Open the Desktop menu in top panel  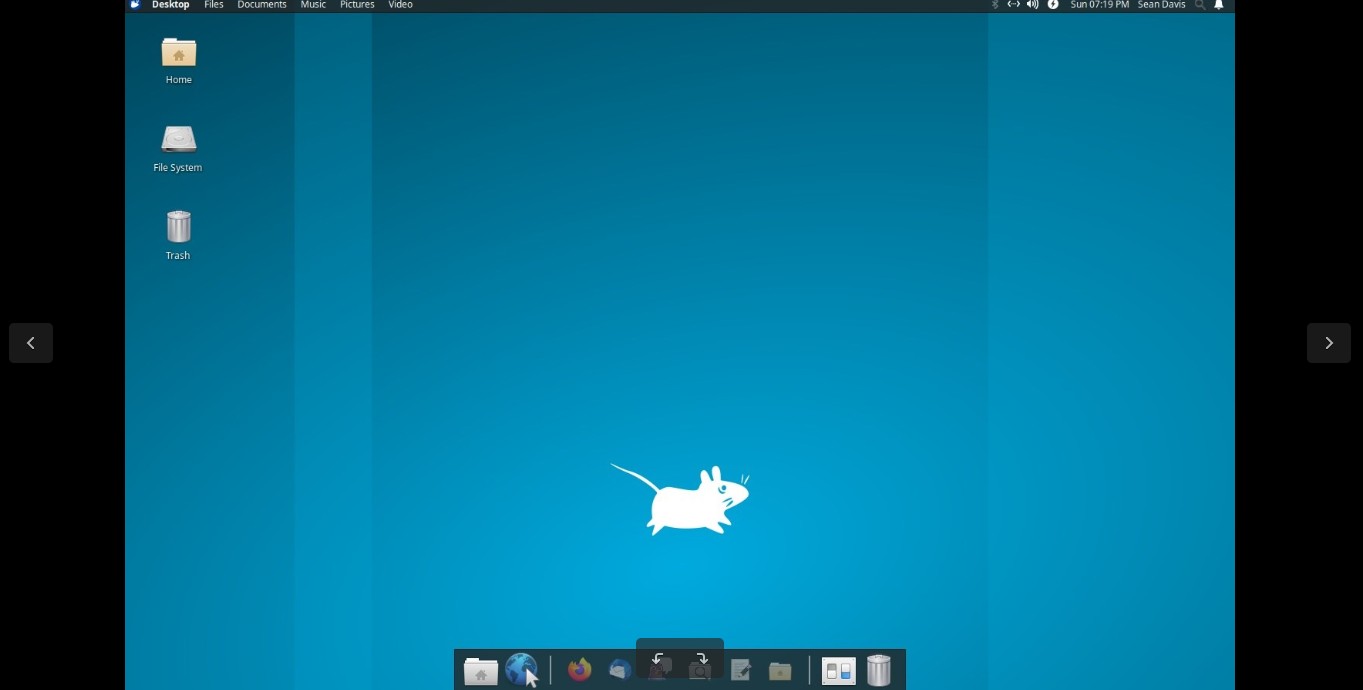(x=170, y=5)
